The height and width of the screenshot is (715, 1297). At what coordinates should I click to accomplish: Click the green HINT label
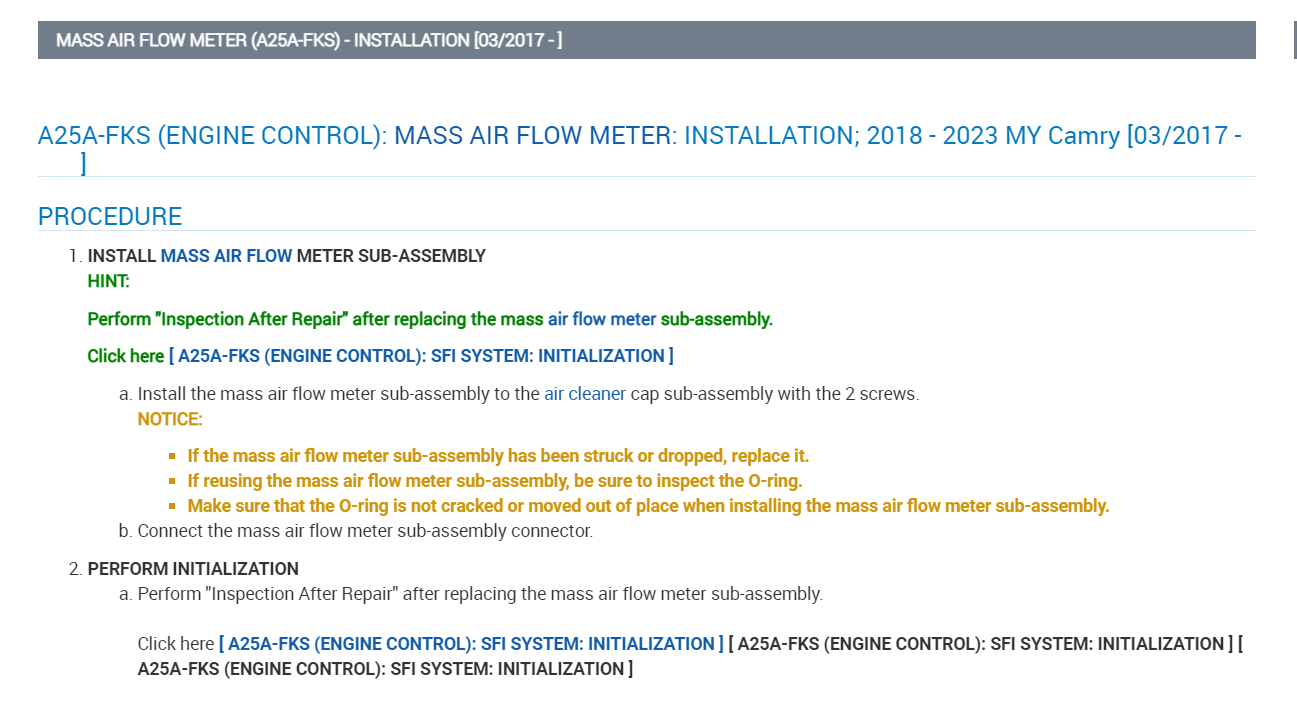pos(109,281)
